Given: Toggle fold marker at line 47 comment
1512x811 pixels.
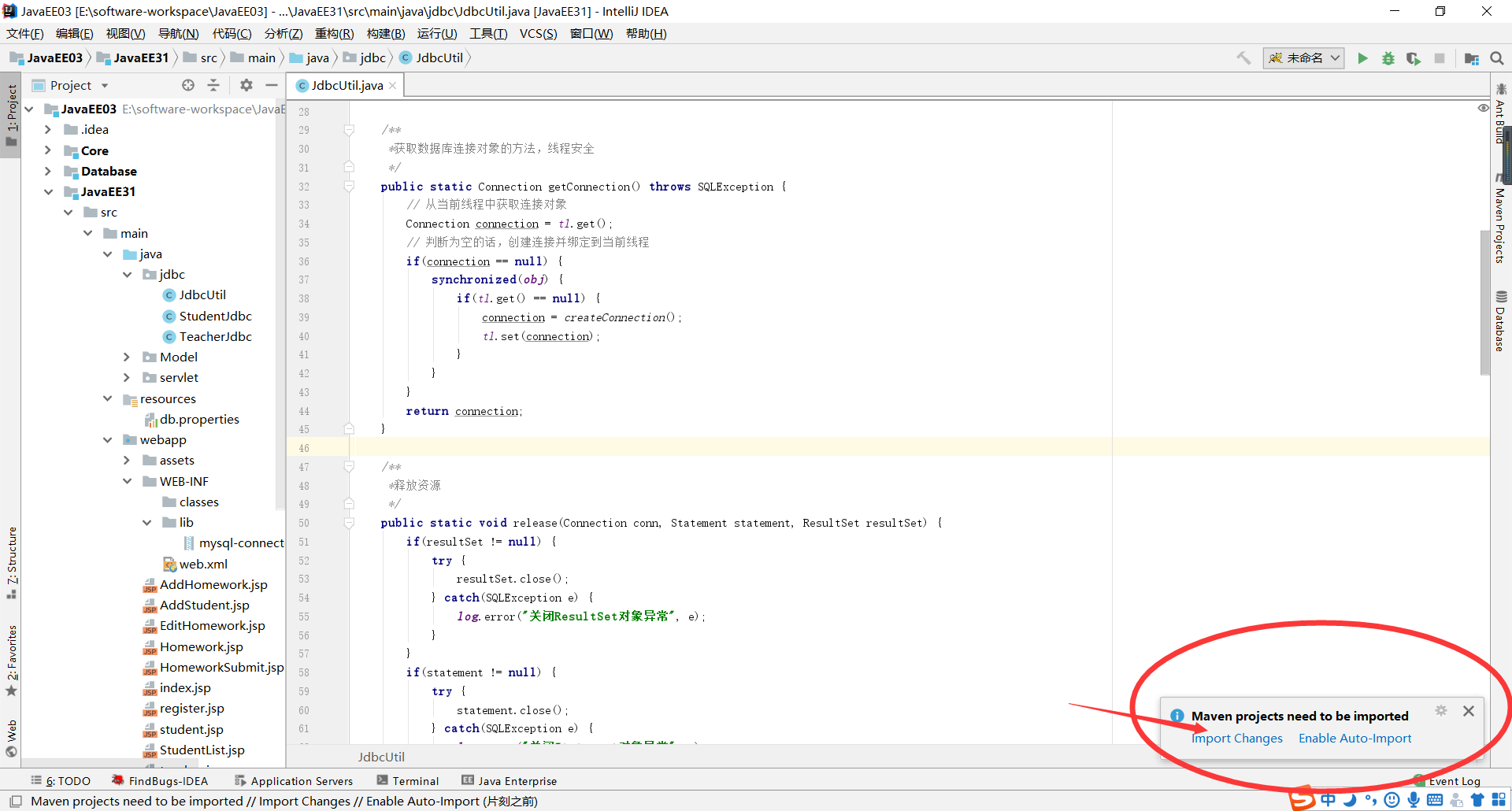Looking at the screenshot, I should [x=349, y=467].
